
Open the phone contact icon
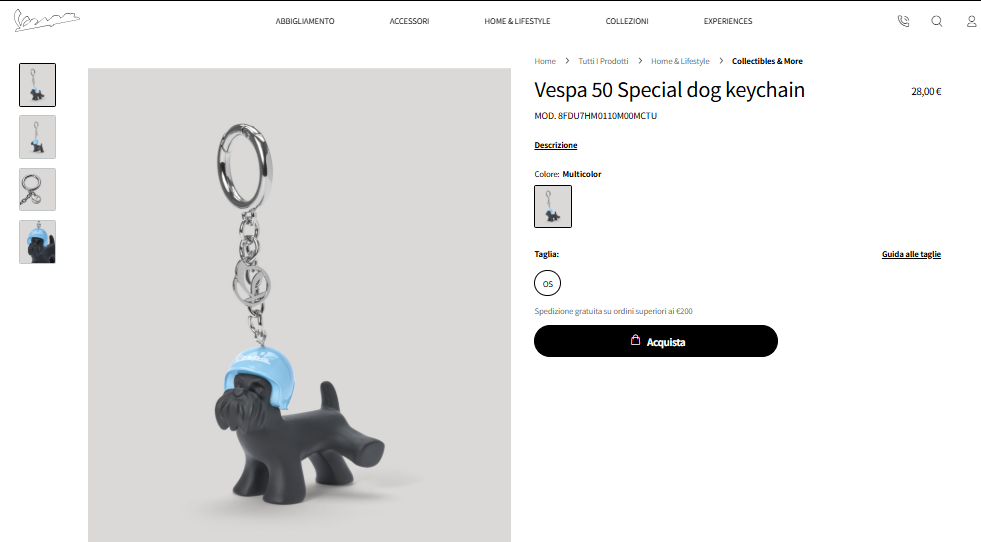click(x=903, y=21)
